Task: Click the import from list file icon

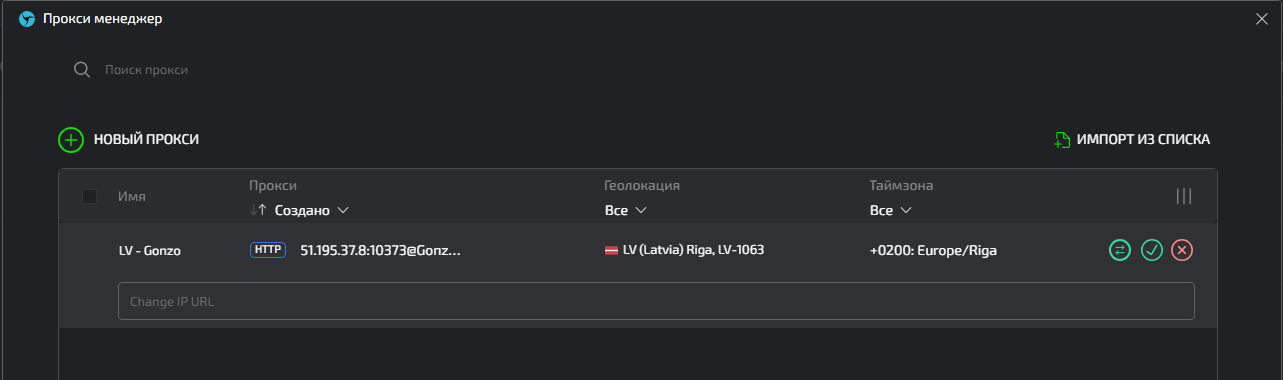Action: (1062, 140)
